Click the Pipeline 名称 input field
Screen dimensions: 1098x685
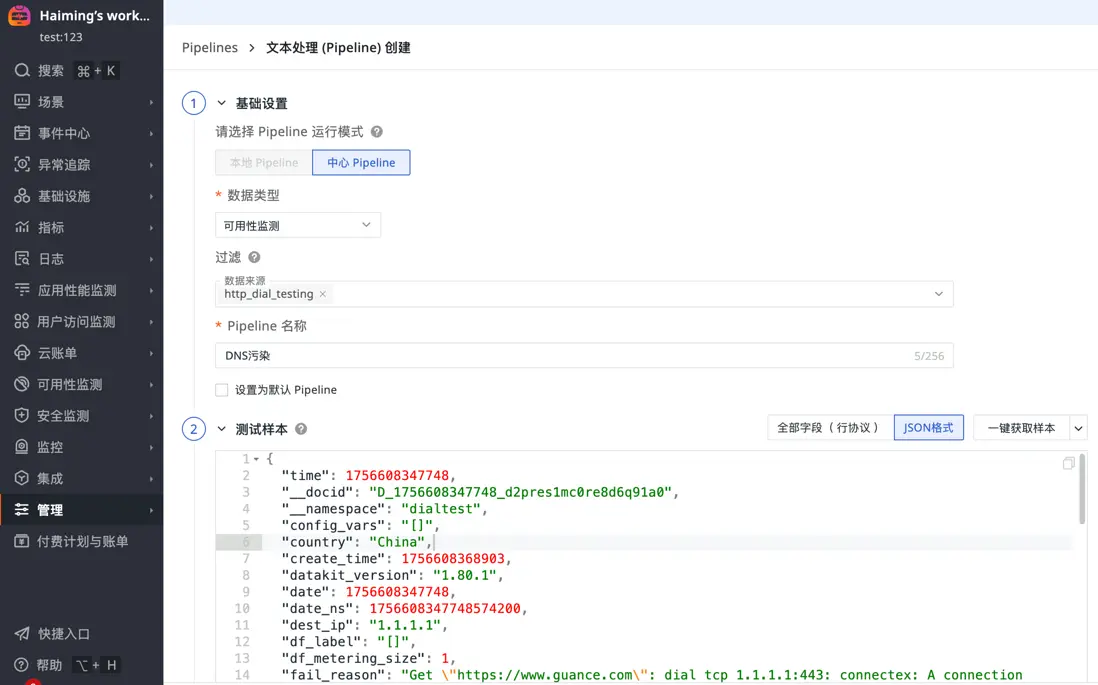click(x=560, y=356)
